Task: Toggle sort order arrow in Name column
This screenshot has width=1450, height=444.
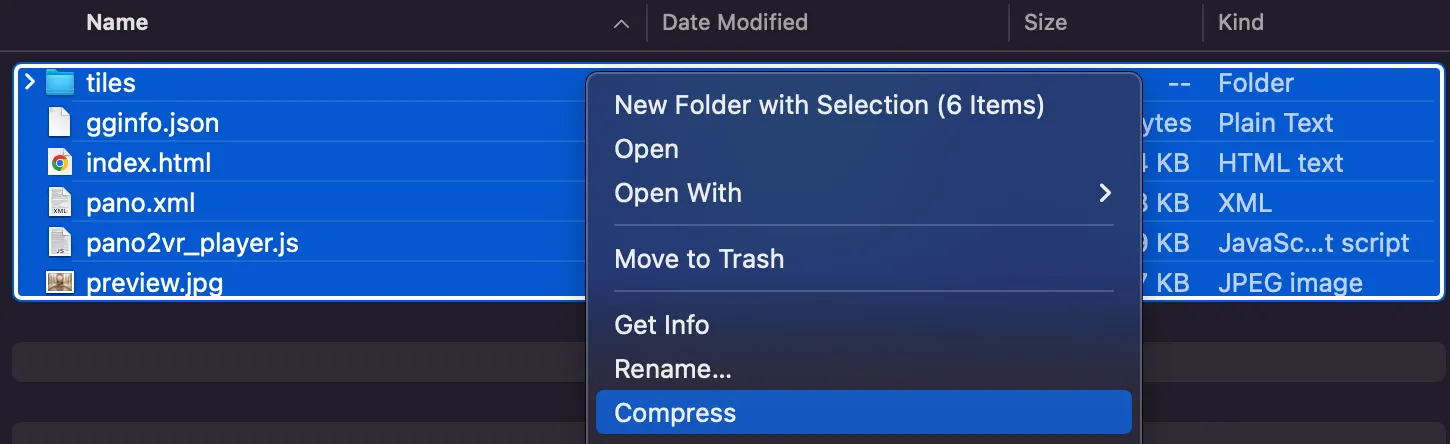Action: tap(622, 23)
